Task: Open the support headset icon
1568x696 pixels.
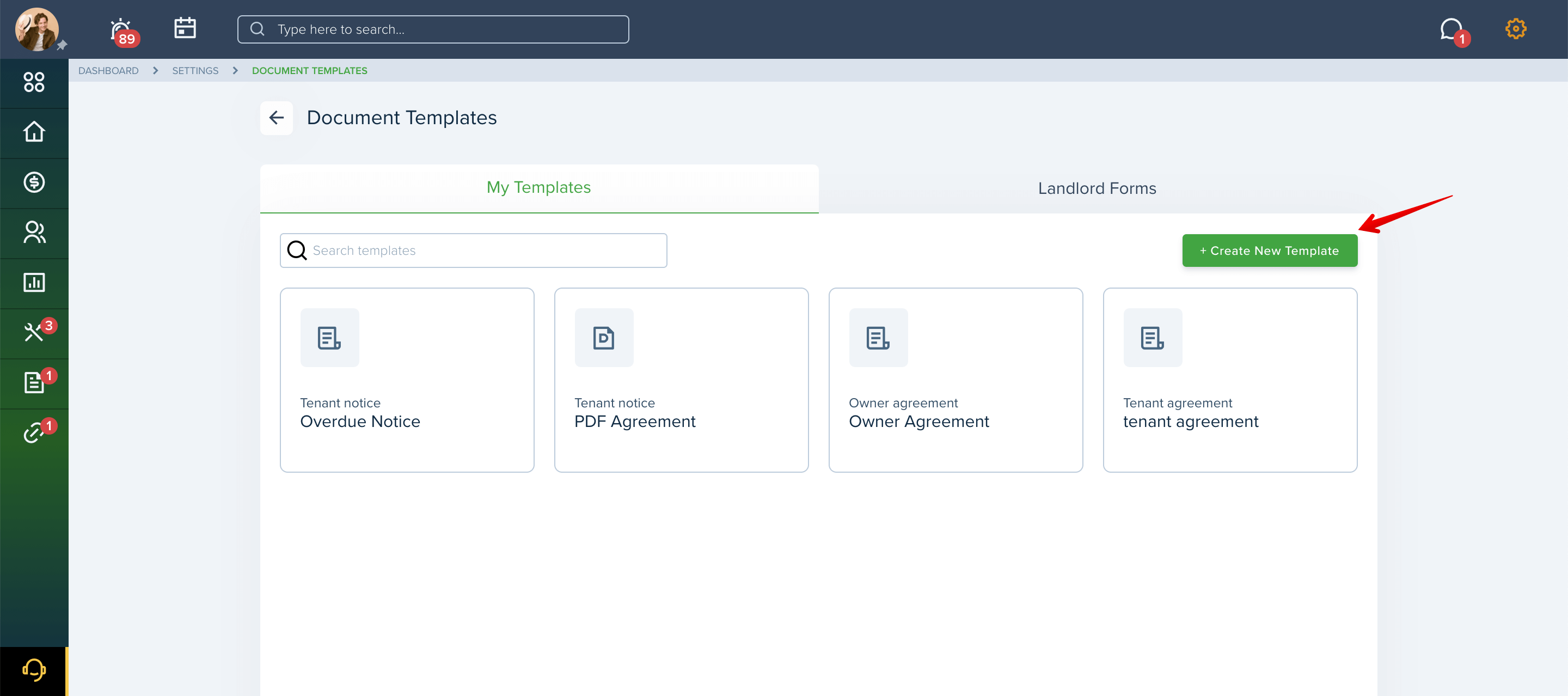Action: click(34, 670)
